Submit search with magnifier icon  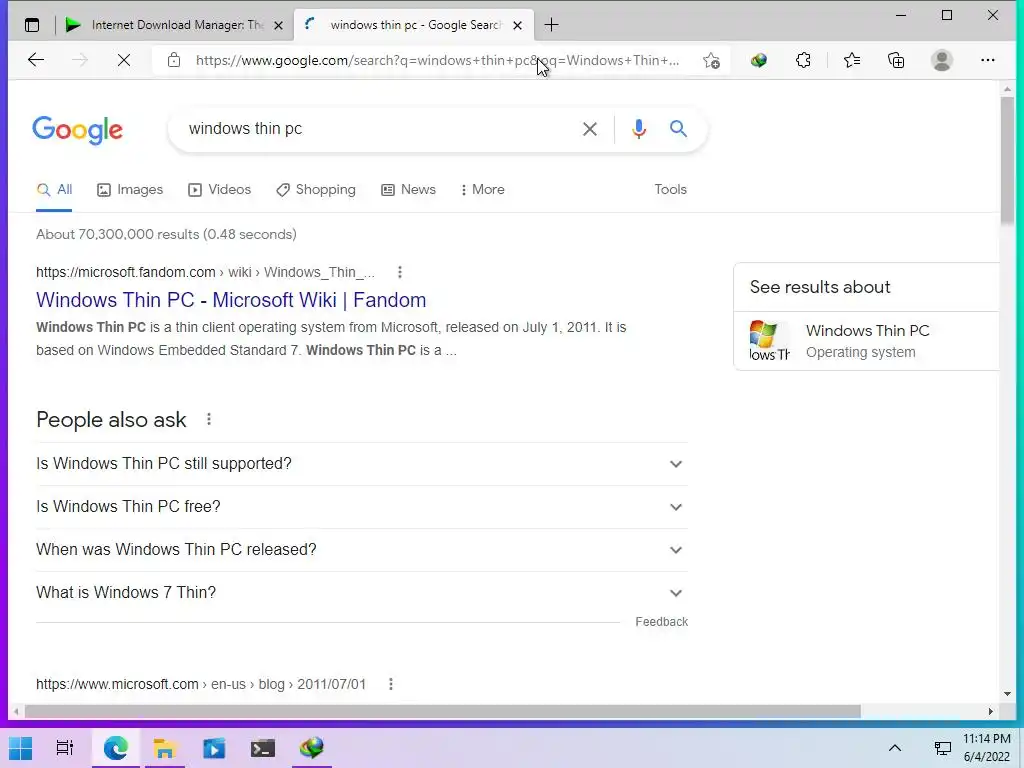tap(679, 129)
